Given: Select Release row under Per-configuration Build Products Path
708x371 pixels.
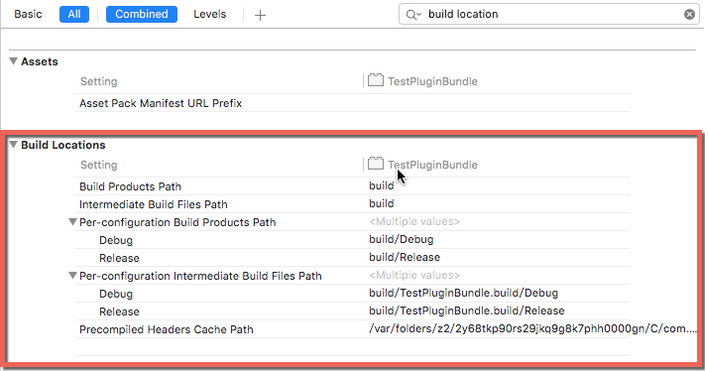Looking at the screenshot, I should (x=352, y=258).
